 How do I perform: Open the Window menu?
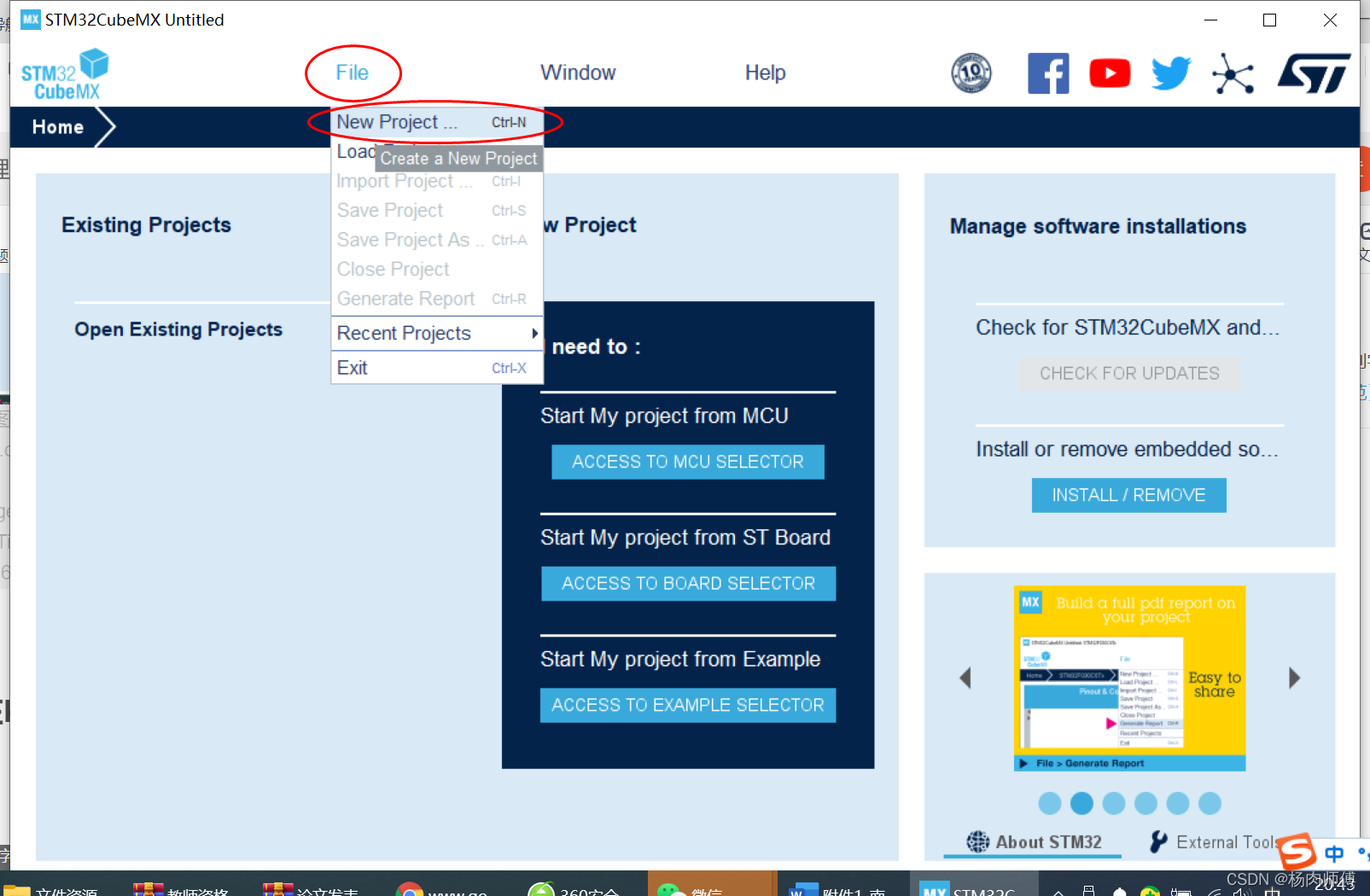[578, 73]
